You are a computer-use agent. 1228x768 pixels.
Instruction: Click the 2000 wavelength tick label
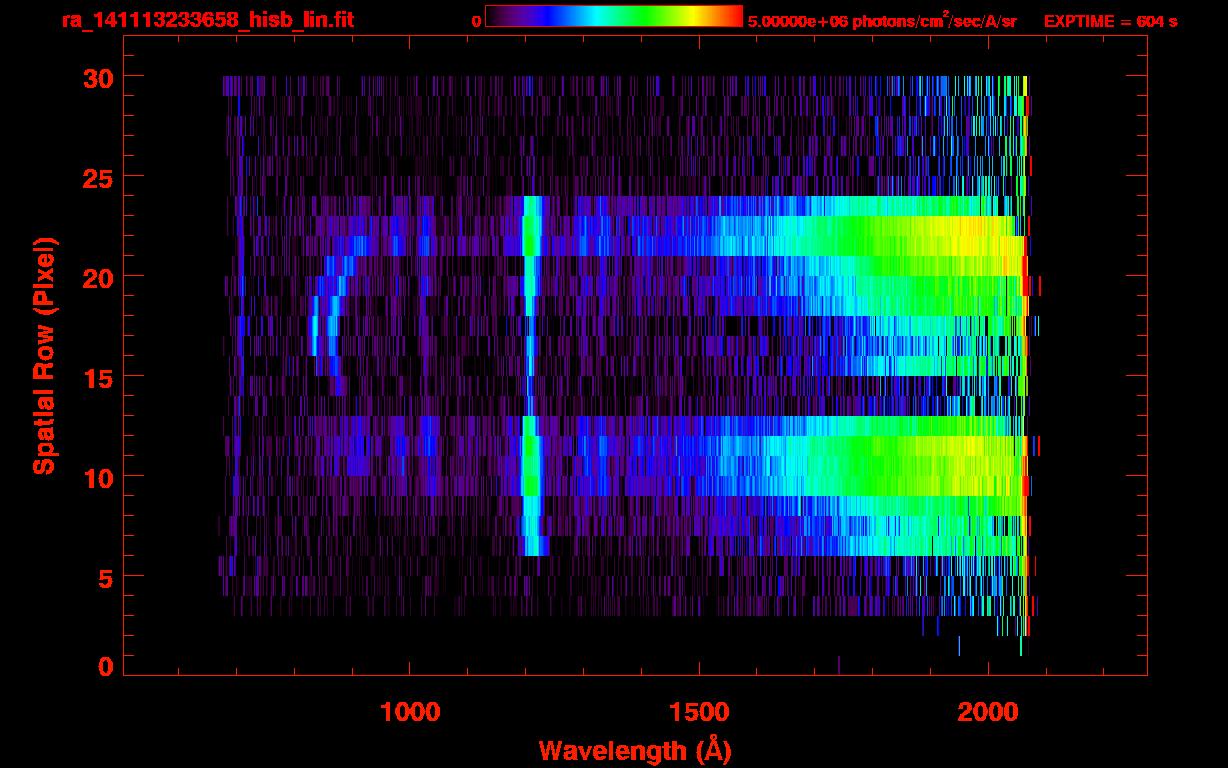pos(987,712)
